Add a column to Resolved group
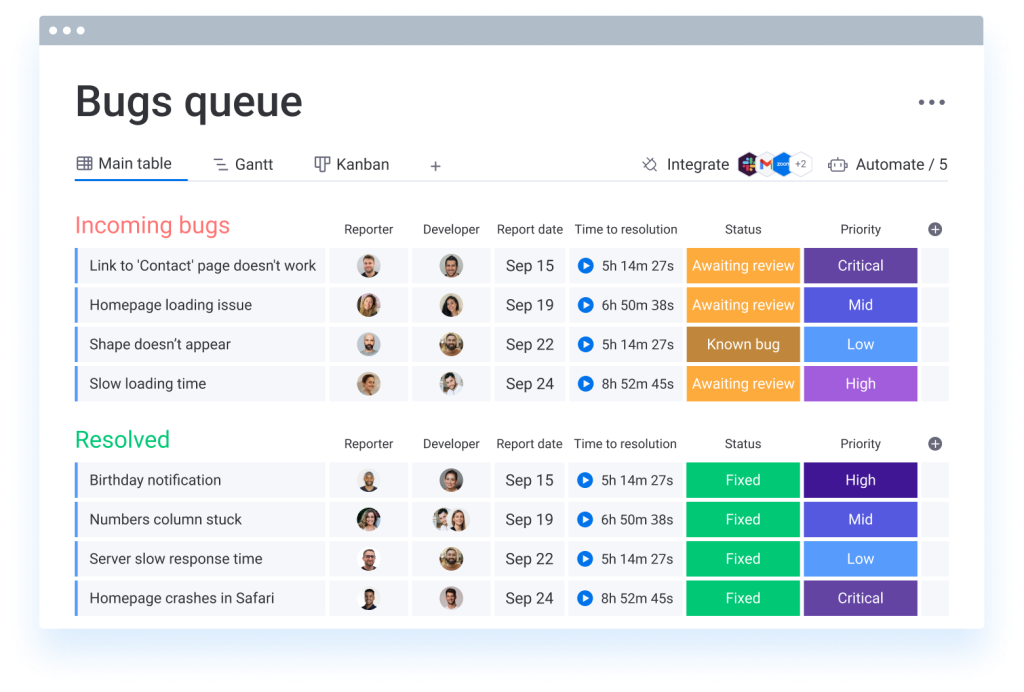Image resolution: width=1024 pixels, height=692 pixels. [935, 444]
